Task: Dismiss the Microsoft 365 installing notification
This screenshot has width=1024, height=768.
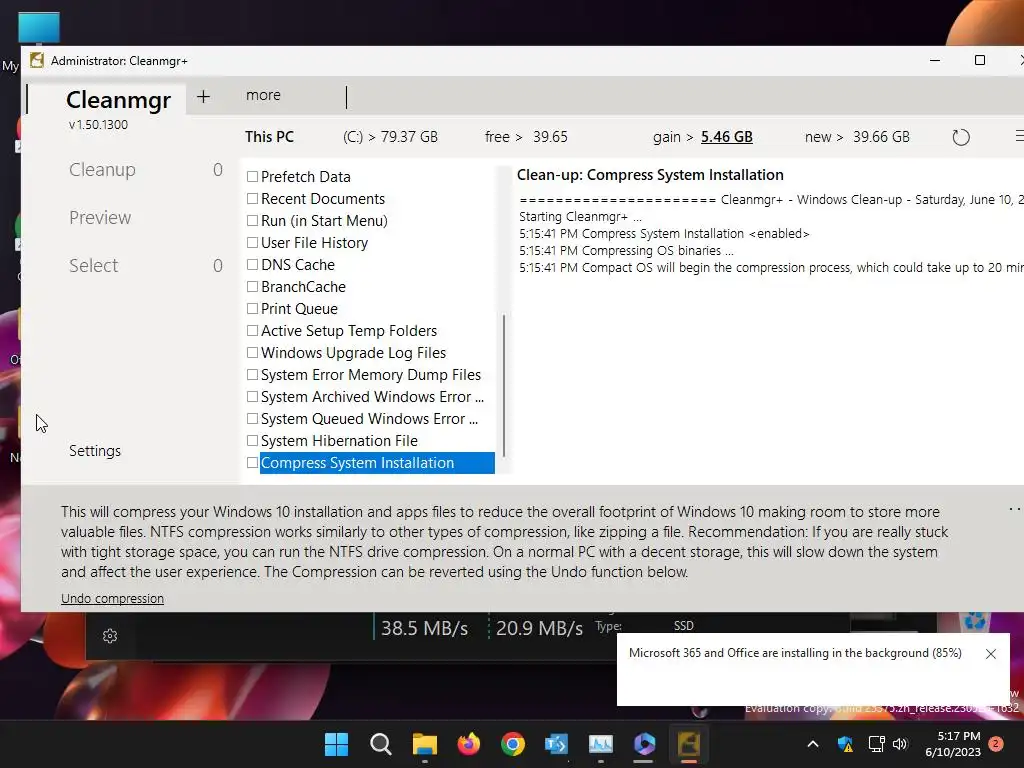Action: pos(991,654)
